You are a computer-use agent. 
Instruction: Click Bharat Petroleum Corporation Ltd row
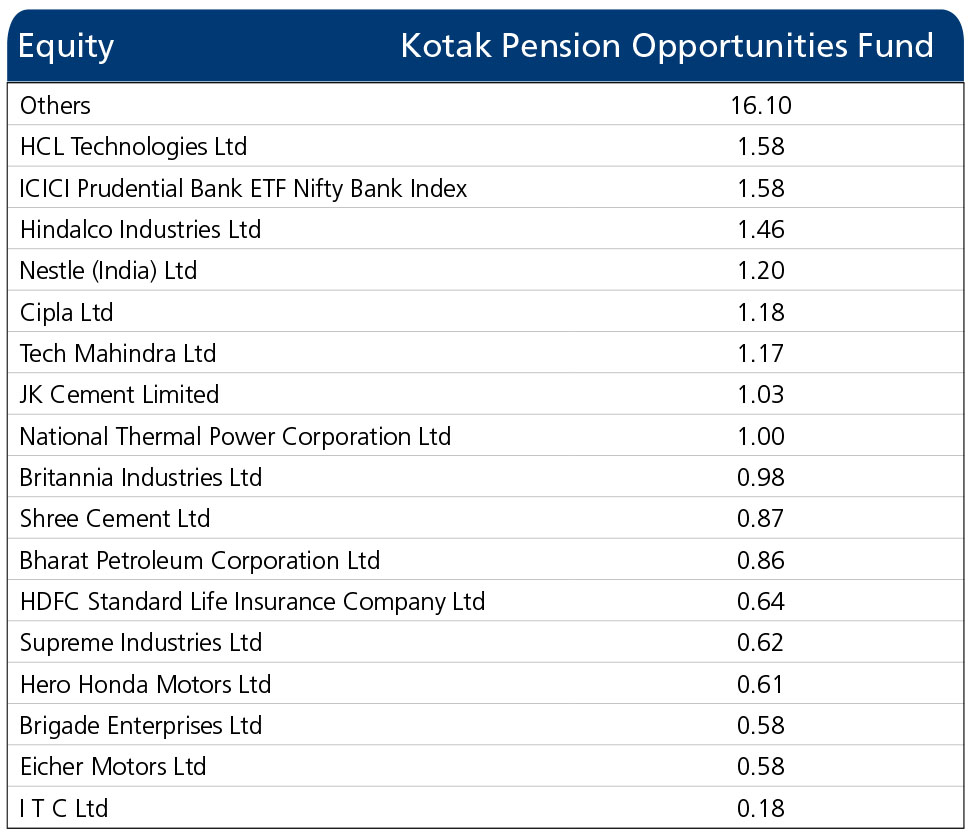pyautogui.click(x=486, y=560)
